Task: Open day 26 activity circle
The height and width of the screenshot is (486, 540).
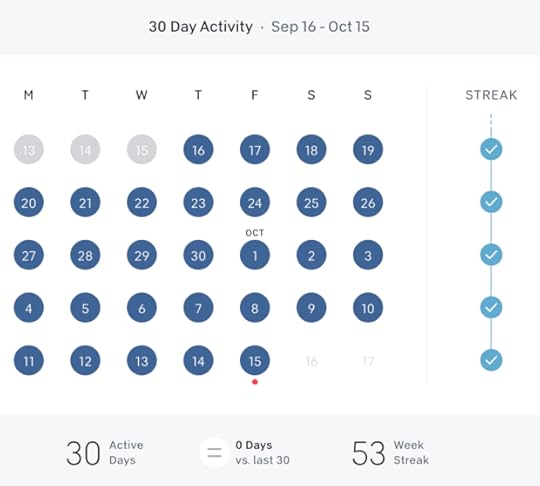Action: pyautogui.click(x=368, y=203)
